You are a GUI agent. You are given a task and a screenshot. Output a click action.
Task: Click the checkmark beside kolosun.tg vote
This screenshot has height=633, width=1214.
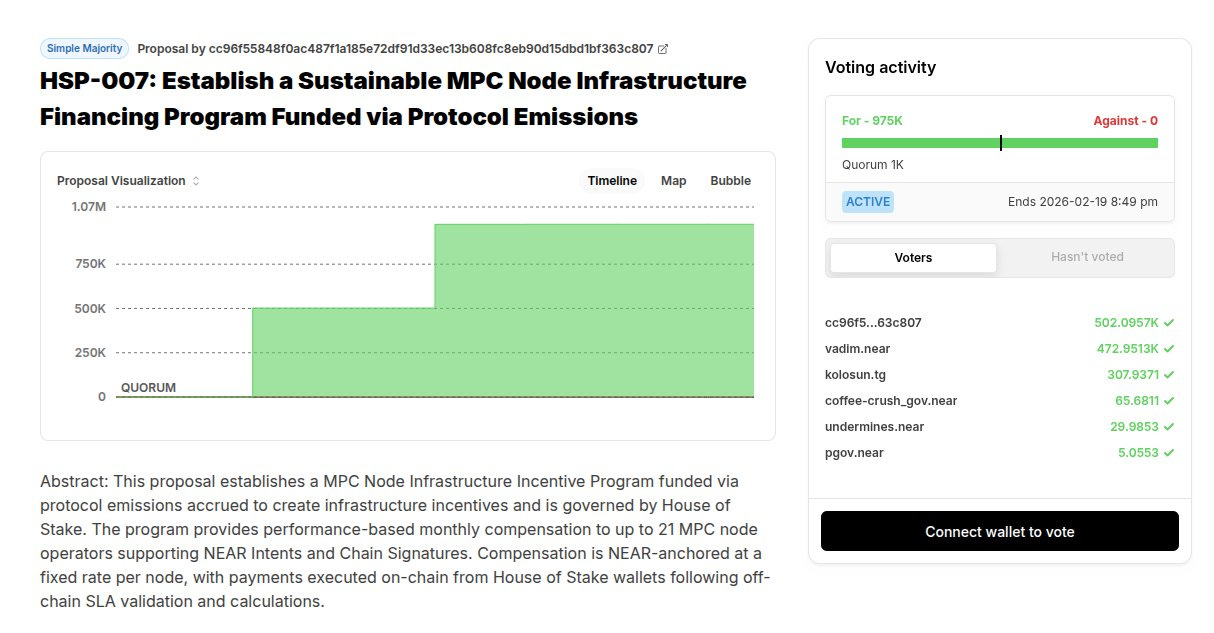[1169, 375]
